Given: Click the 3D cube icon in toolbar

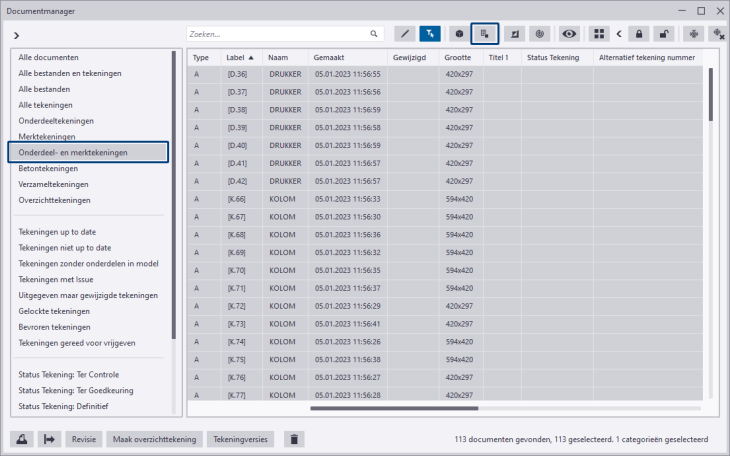Looking at the screenshot, I should [458, 33].
